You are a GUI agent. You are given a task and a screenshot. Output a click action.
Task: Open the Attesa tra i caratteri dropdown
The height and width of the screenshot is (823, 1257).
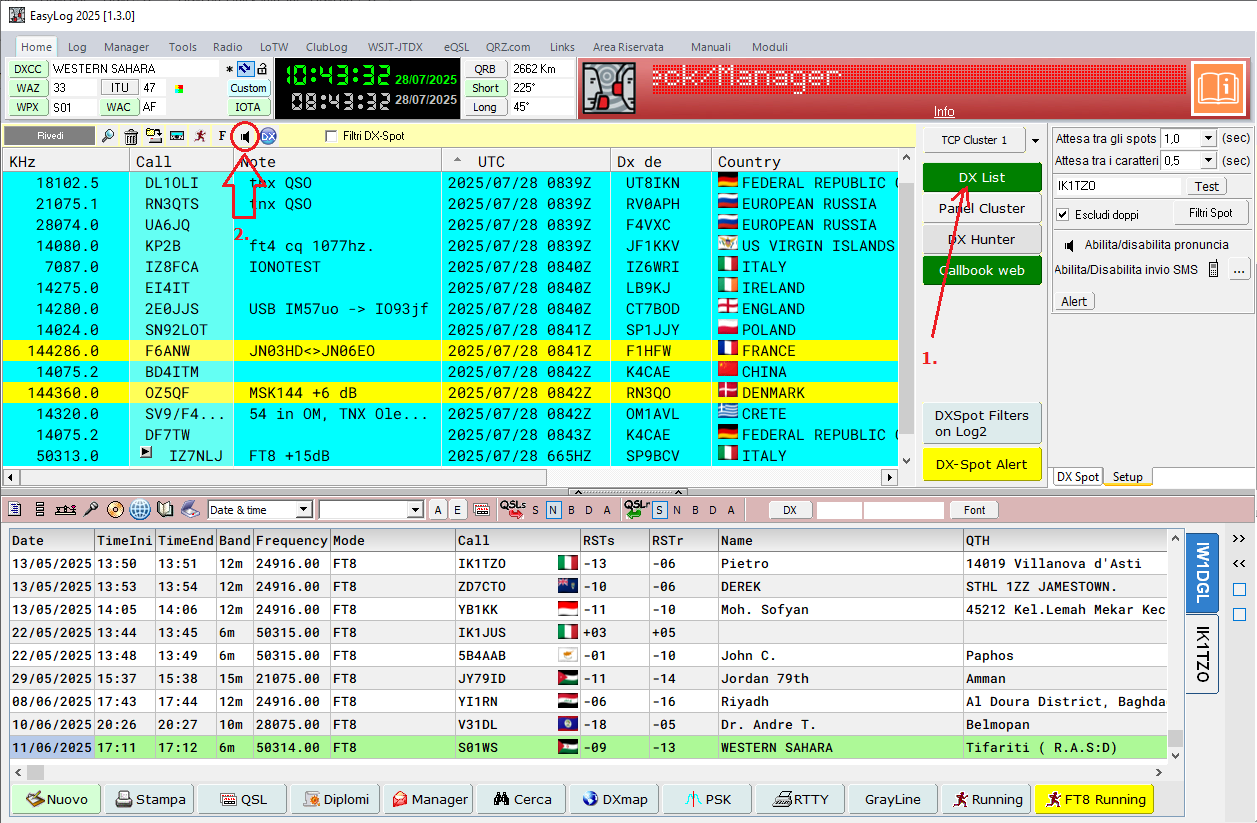point(1208,161)
